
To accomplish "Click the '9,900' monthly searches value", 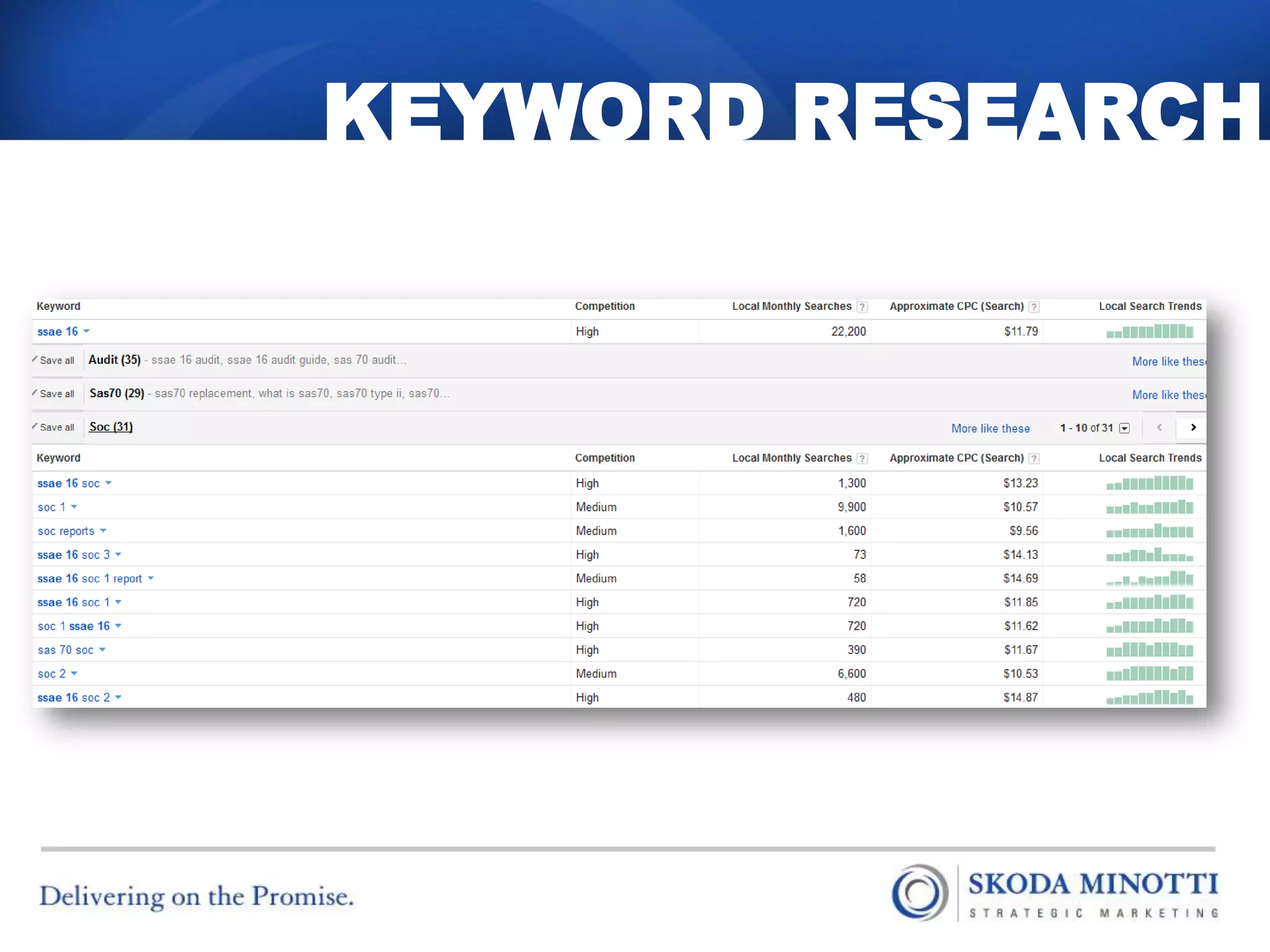I will [851, 508].
